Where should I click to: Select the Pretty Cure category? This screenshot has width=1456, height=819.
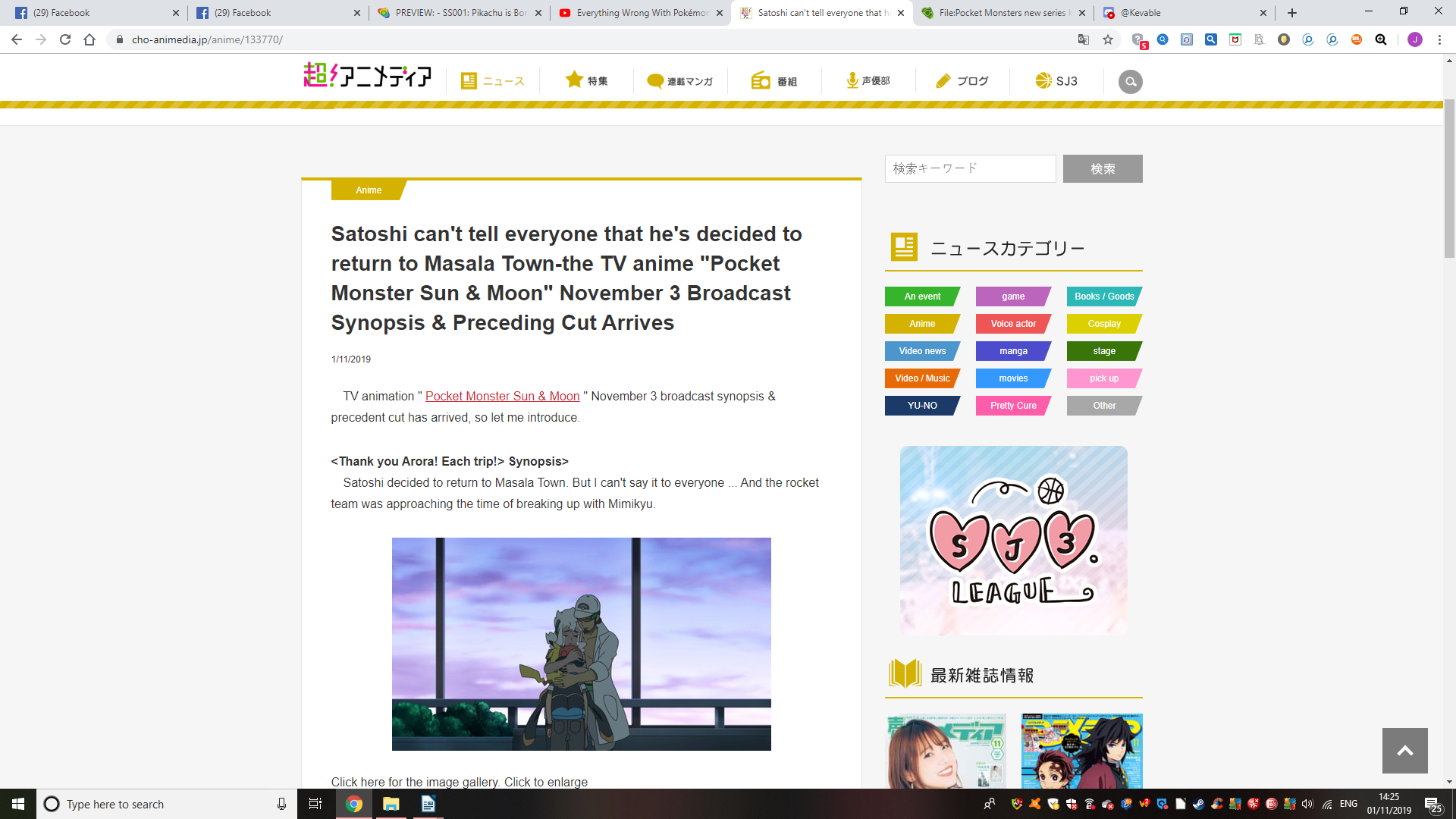point(1013,406)
